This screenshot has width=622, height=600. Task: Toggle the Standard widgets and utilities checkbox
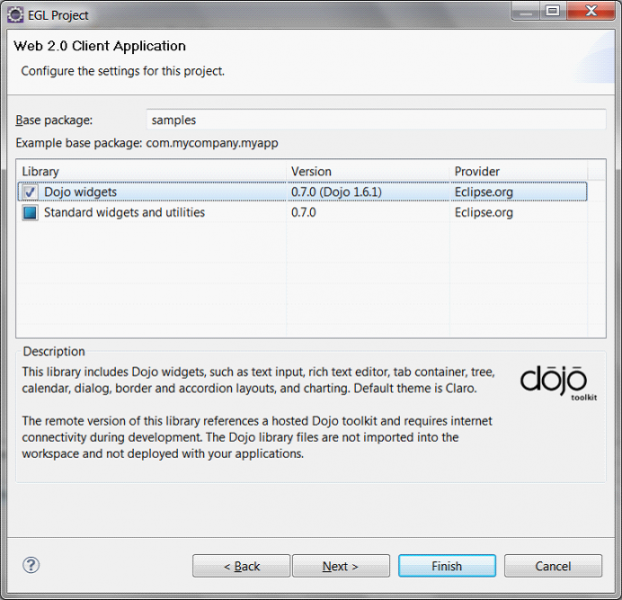[30, 213]
